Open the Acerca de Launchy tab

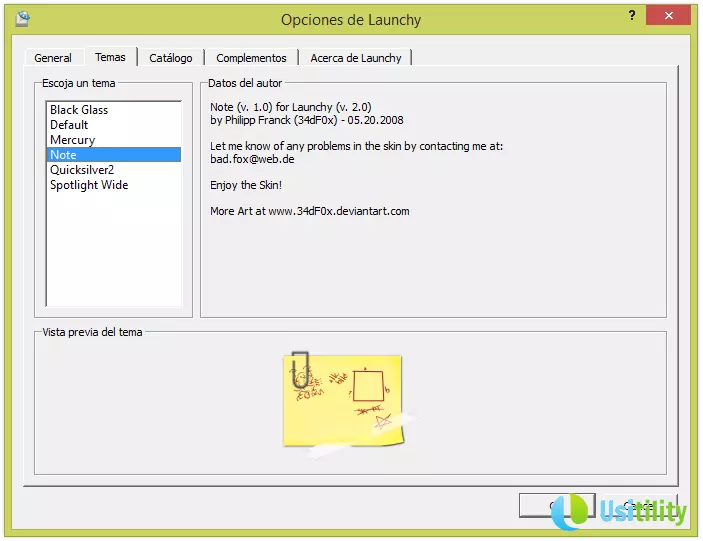coord(356,58)
